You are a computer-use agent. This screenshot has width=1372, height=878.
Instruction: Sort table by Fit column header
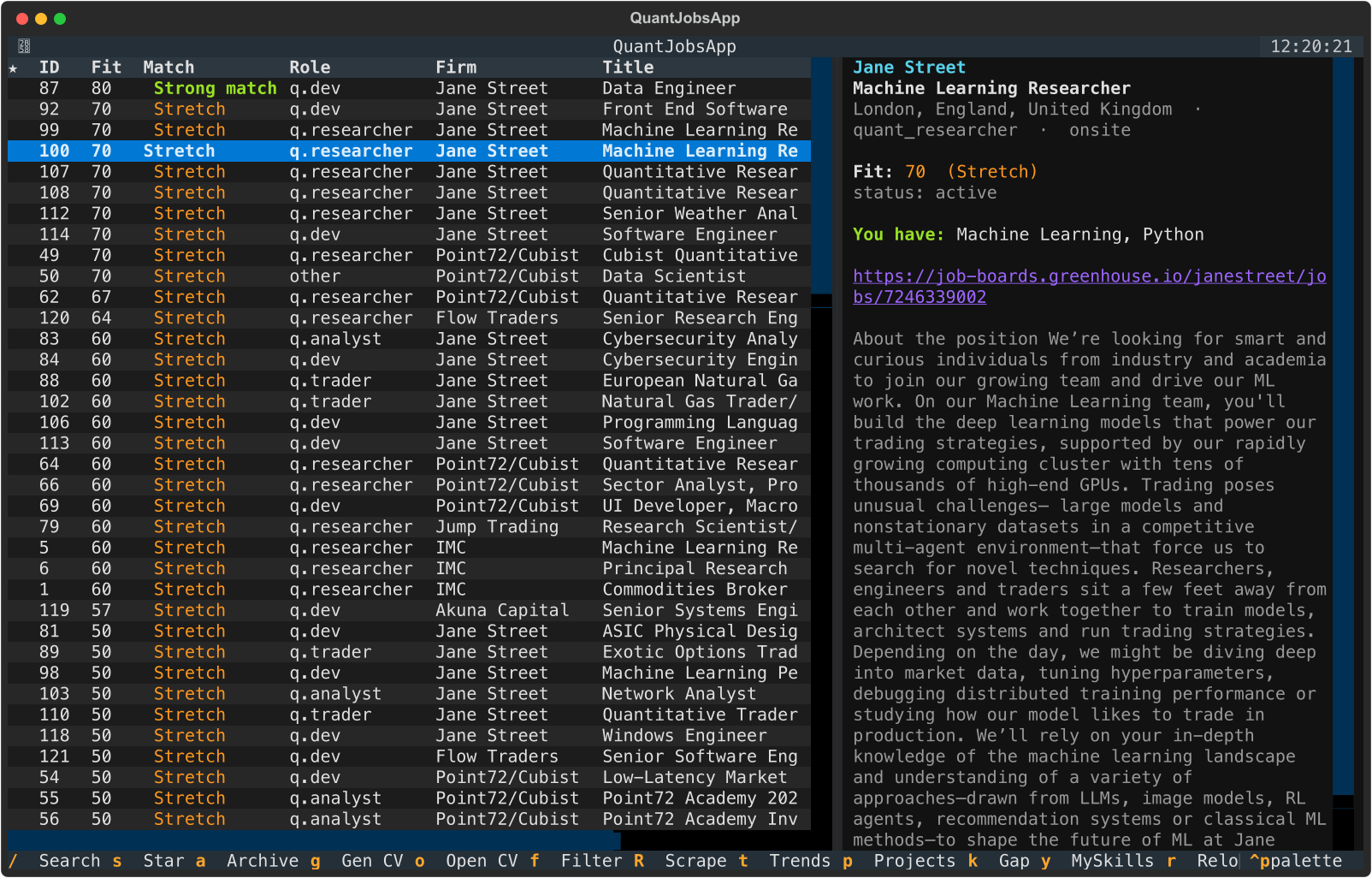point(107,68)
